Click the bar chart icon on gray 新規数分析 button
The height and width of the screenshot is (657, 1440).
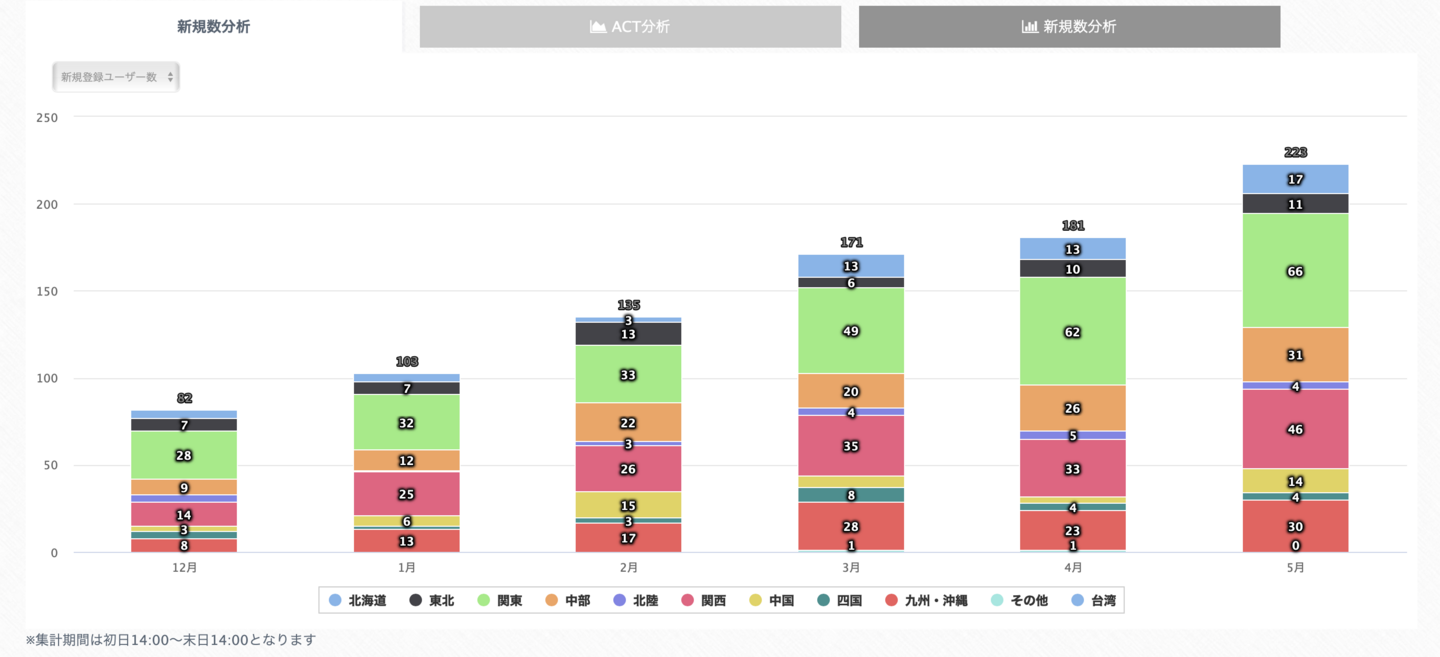tap(1029, 27)
